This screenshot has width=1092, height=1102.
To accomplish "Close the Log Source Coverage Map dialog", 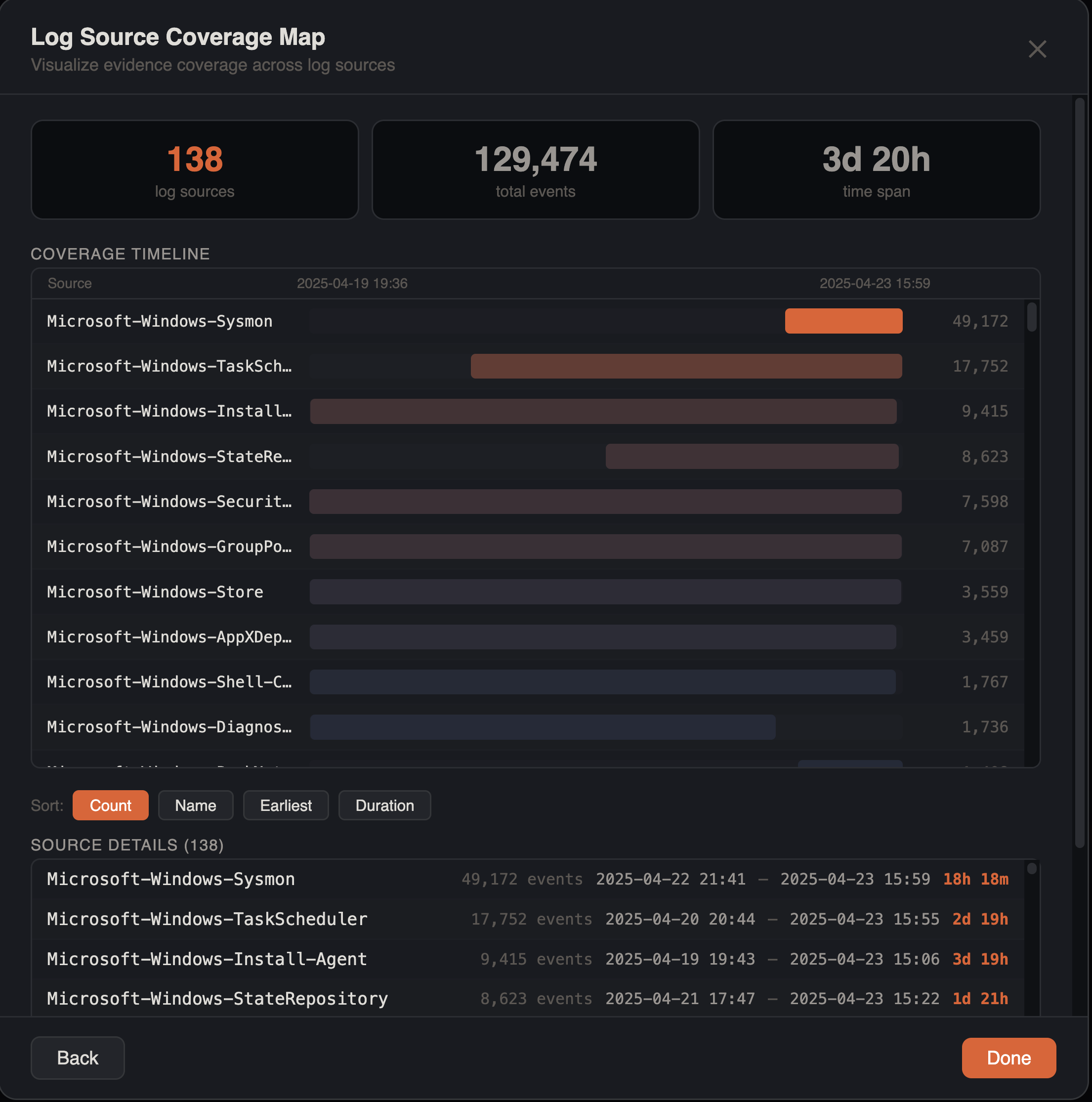I will [x=1037, y=49].
